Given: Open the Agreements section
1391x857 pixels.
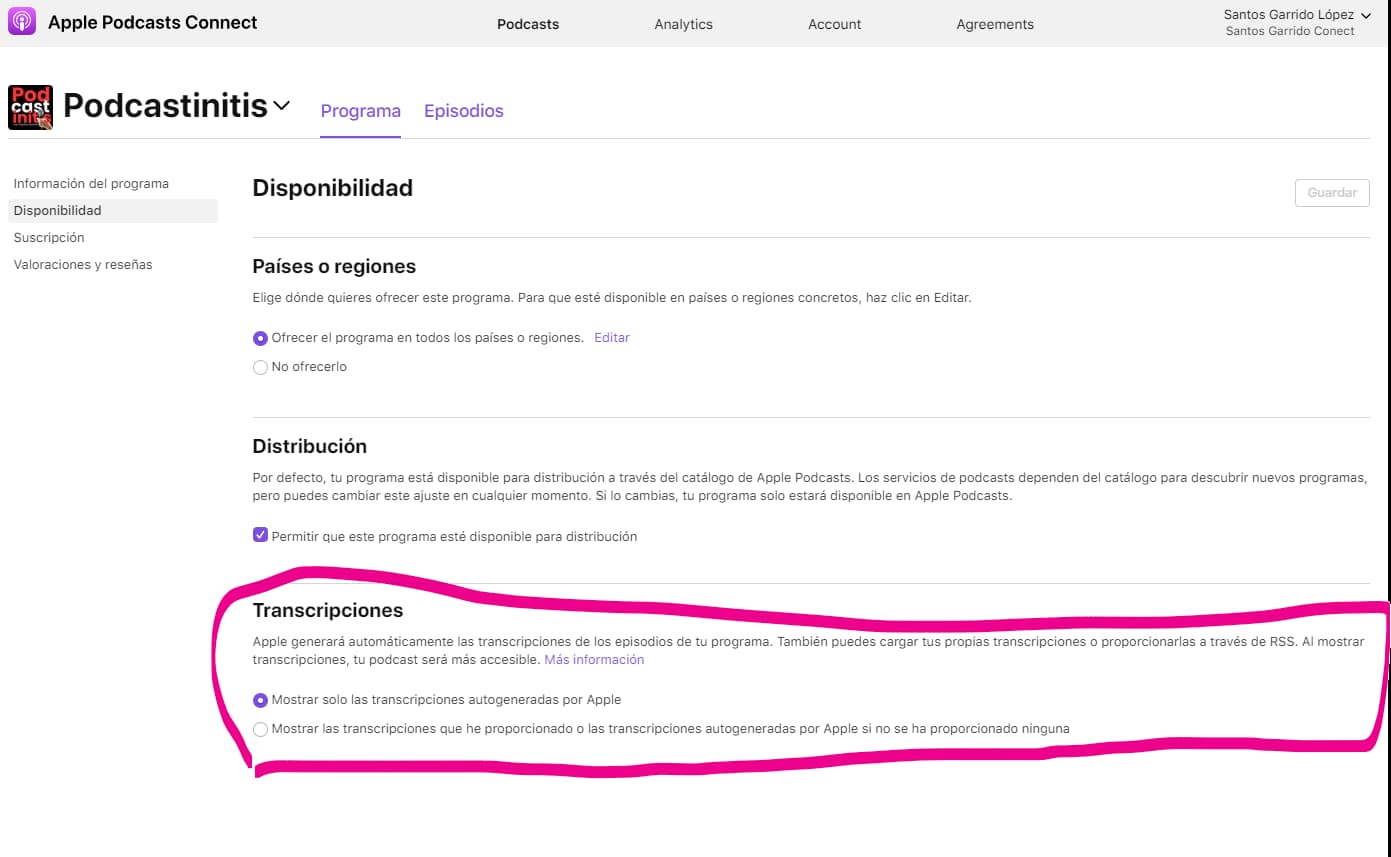Looking at the screenshot, I should pos(994,24).
